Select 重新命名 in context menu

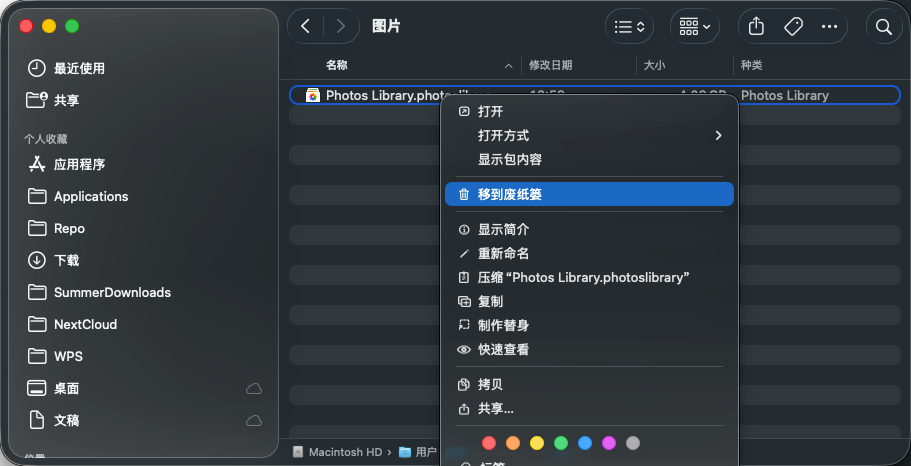point(503,253)
